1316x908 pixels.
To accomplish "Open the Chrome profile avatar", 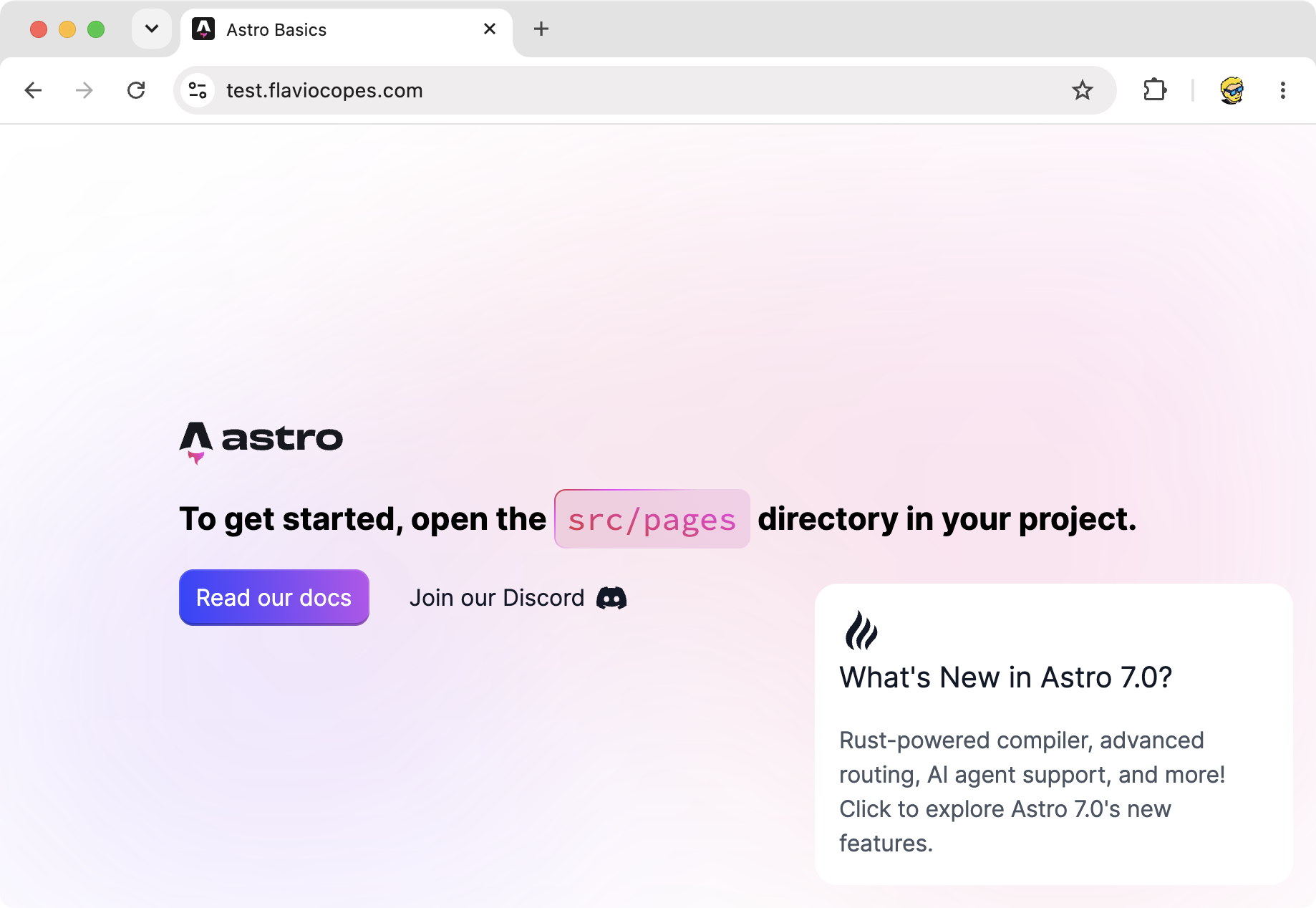I will [1232, 90].
